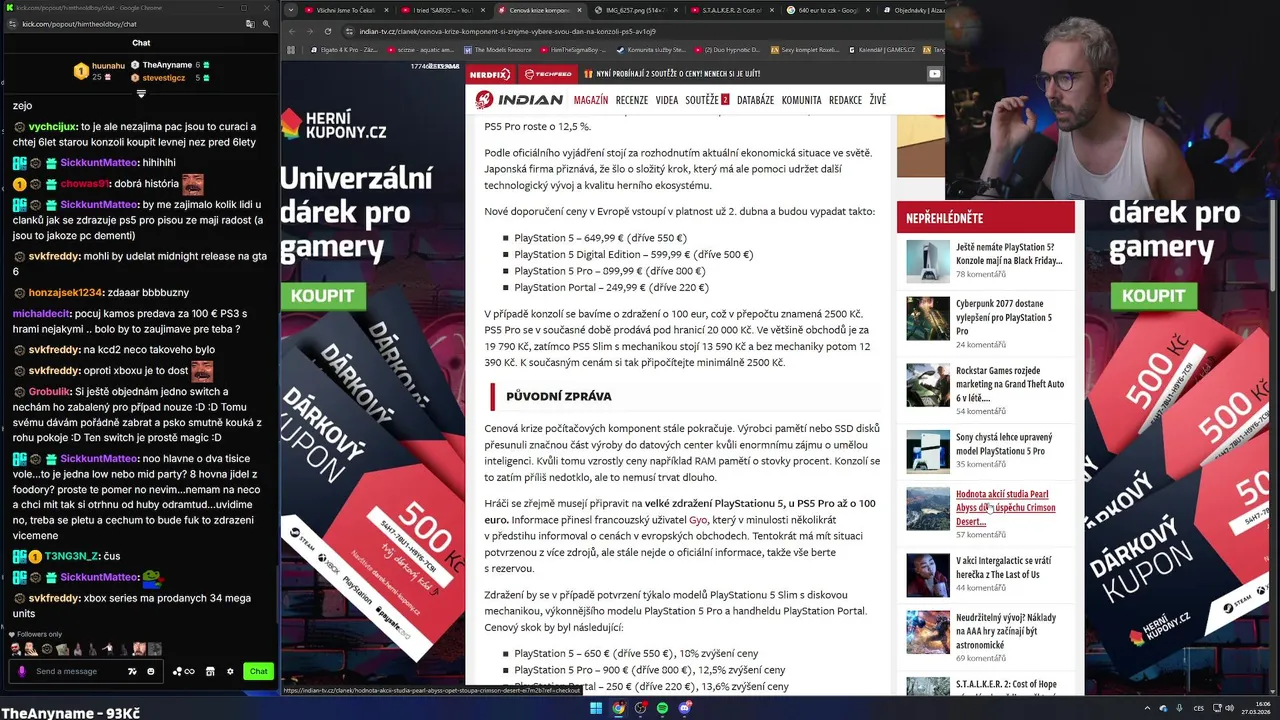Open the emoji picker in chat box

(x=151, y=671)
